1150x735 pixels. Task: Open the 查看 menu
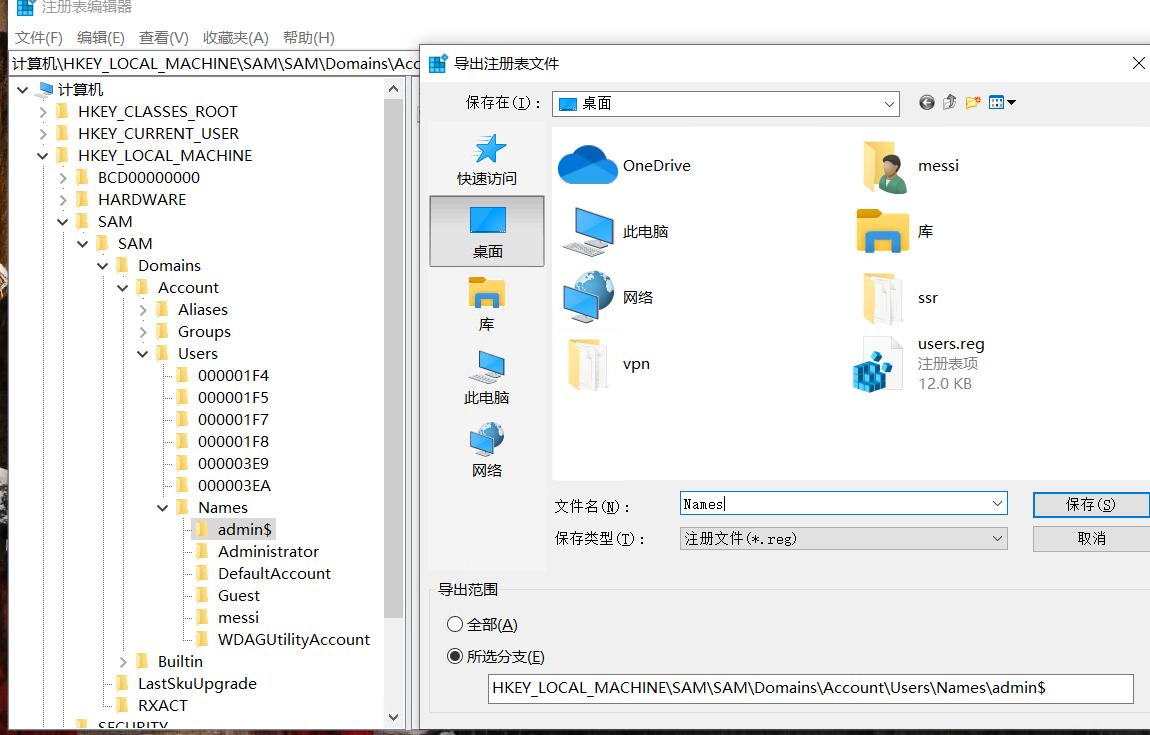click(x=162, y=37)
